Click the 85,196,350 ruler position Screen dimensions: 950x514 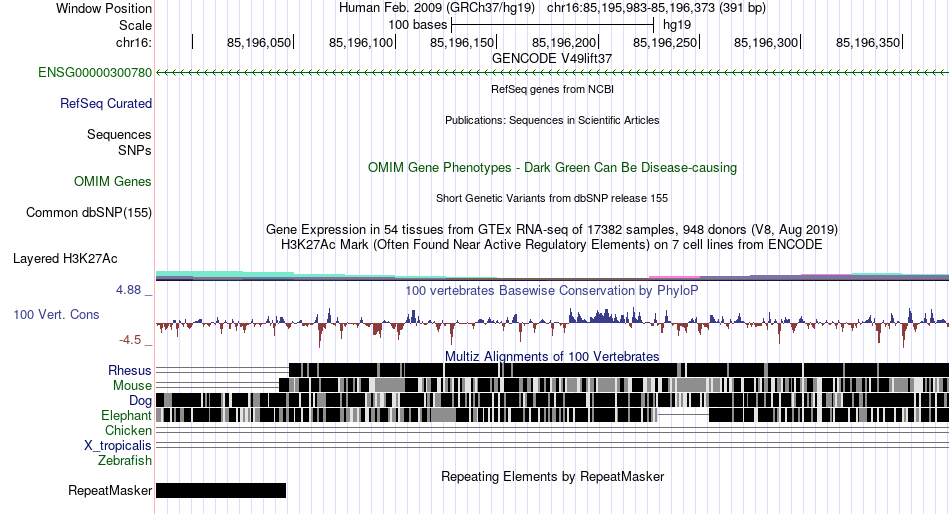(x=868, y=42)
